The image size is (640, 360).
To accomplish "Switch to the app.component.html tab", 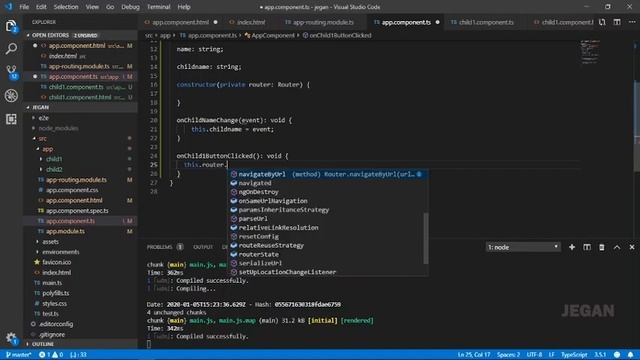I will (x=180, y=22).
